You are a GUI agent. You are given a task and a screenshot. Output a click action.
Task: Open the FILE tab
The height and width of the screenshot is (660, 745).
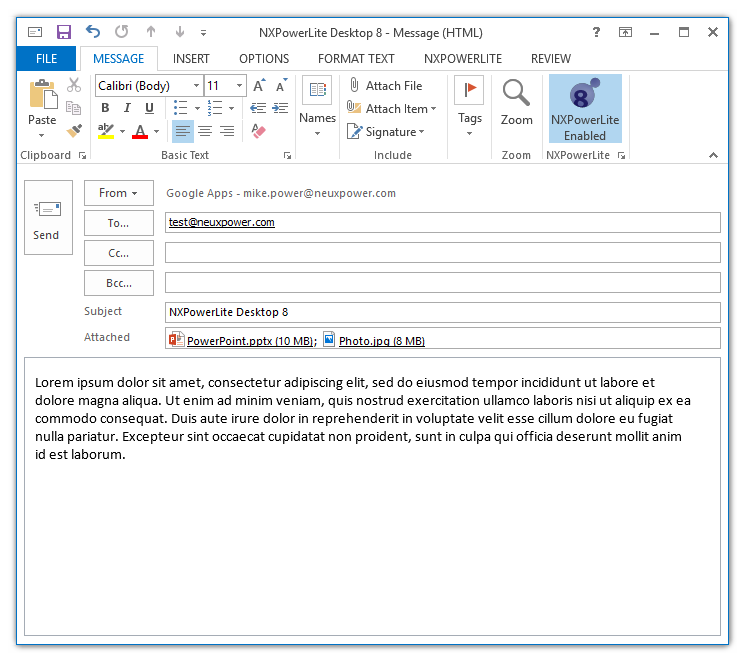[x=46, y=59]
